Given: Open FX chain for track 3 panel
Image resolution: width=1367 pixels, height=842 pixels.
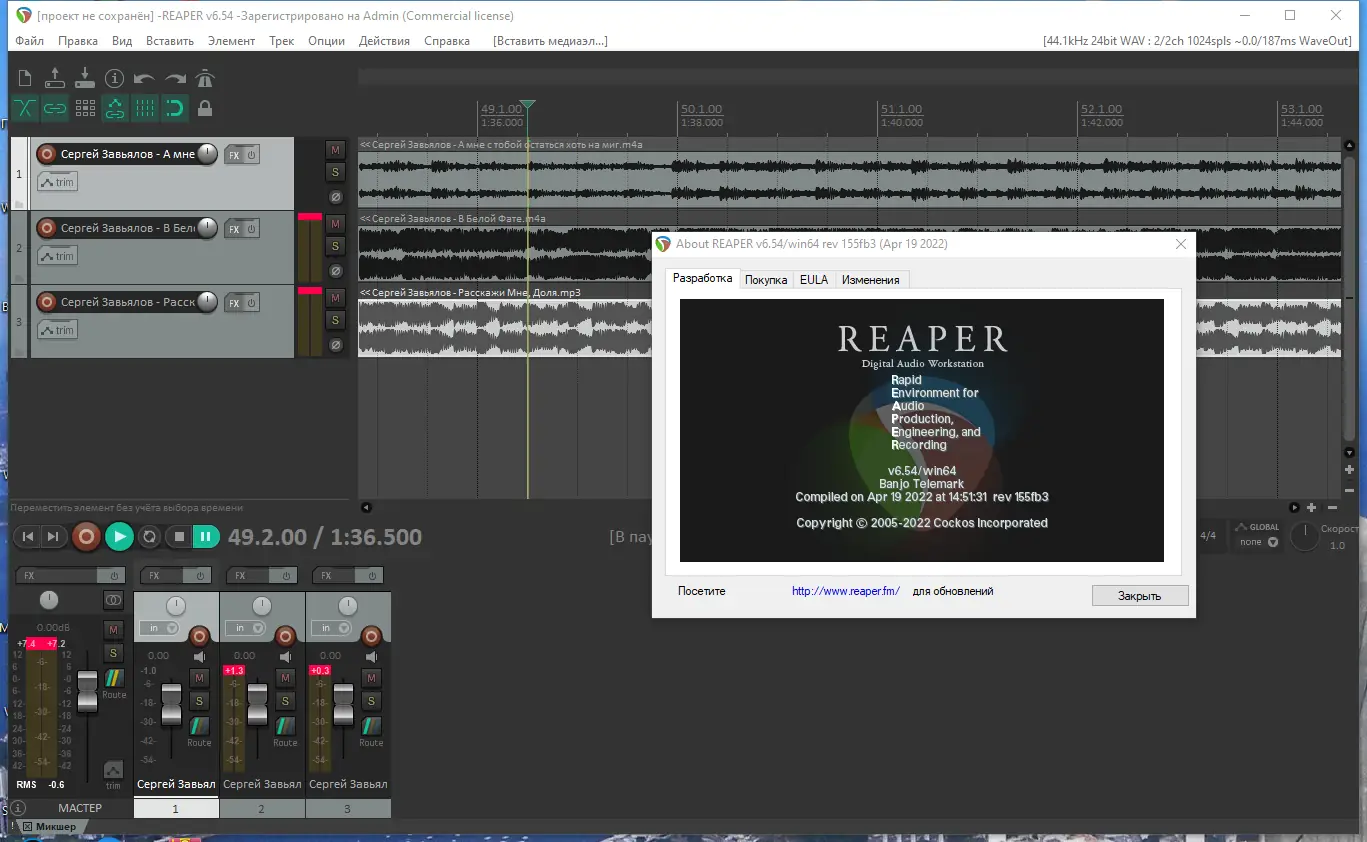Looking at the screenshot, I should pos(234,303).
